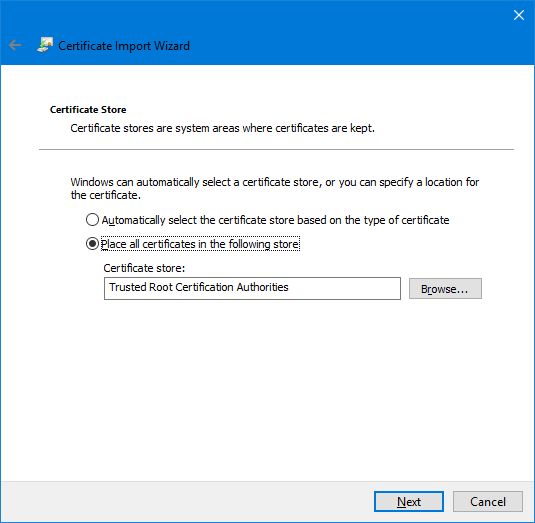The height and width of the screenshot is (523, 535).
Task: Click the Certificate store: field label
Action: coord(144,268)
